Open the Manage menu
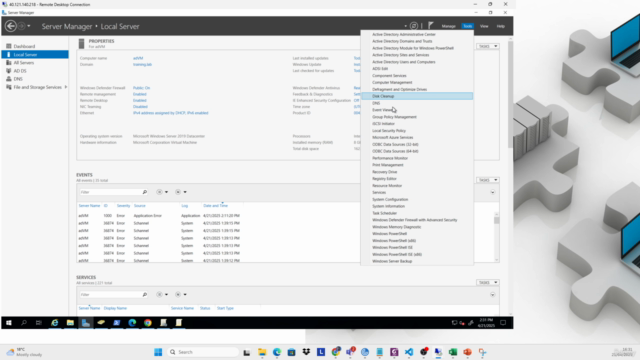The image size is (640, 360). point(448,26)
